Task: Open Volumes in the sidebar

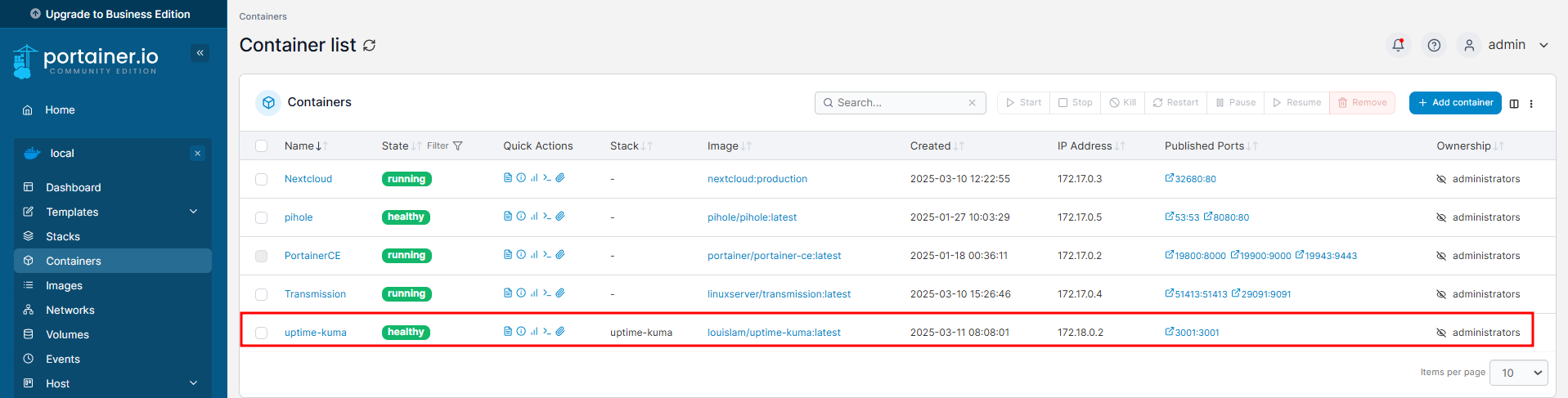Action: coord(67,334)
